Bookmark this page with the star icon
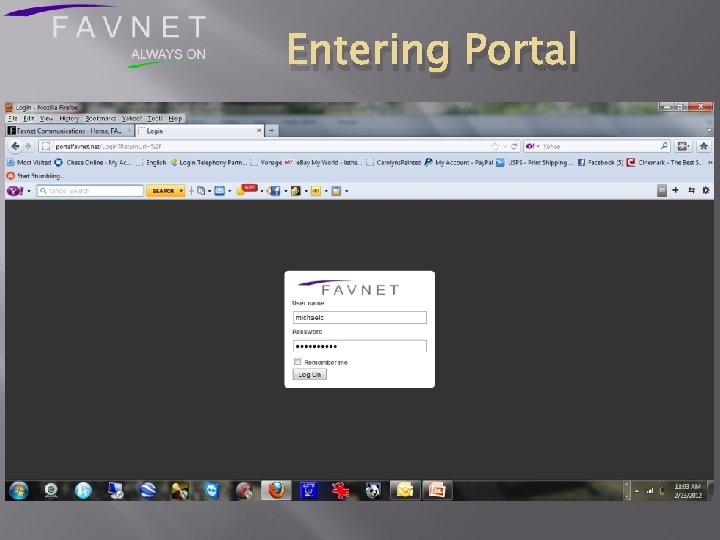Viewport: 720px width, 540px height. tap(495, 146)
